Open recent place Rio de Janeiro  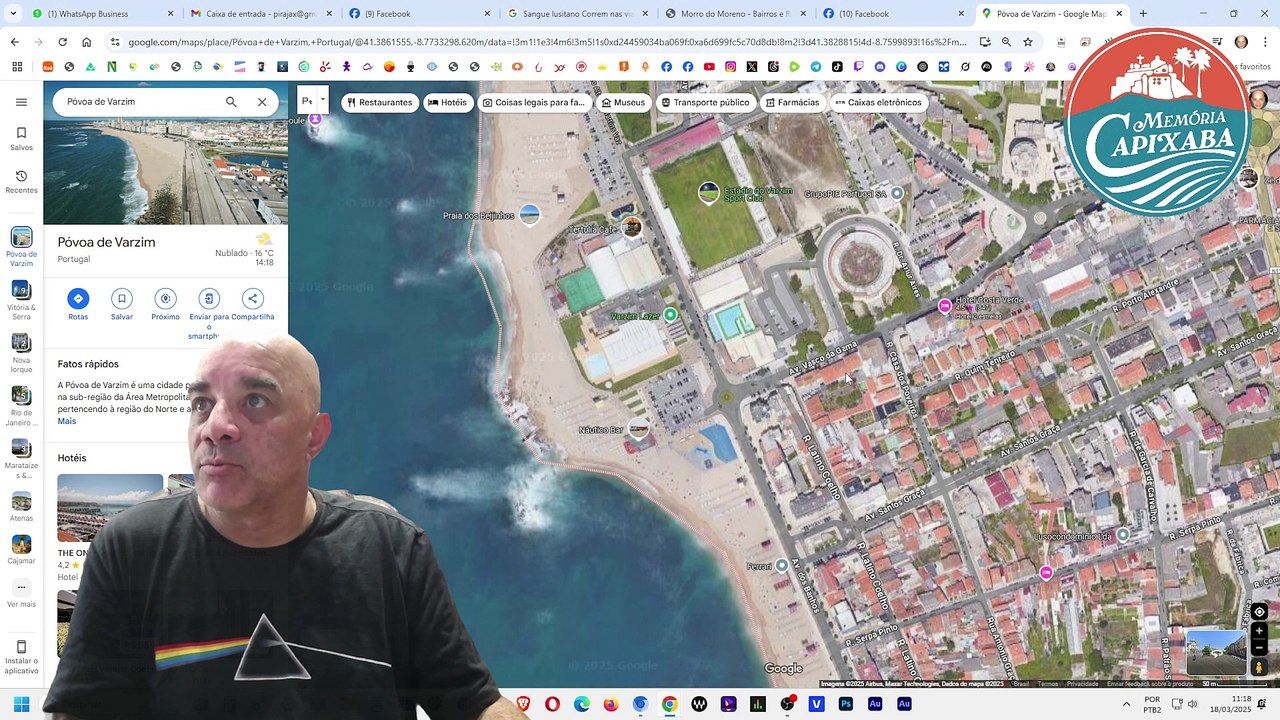(21, 405)
